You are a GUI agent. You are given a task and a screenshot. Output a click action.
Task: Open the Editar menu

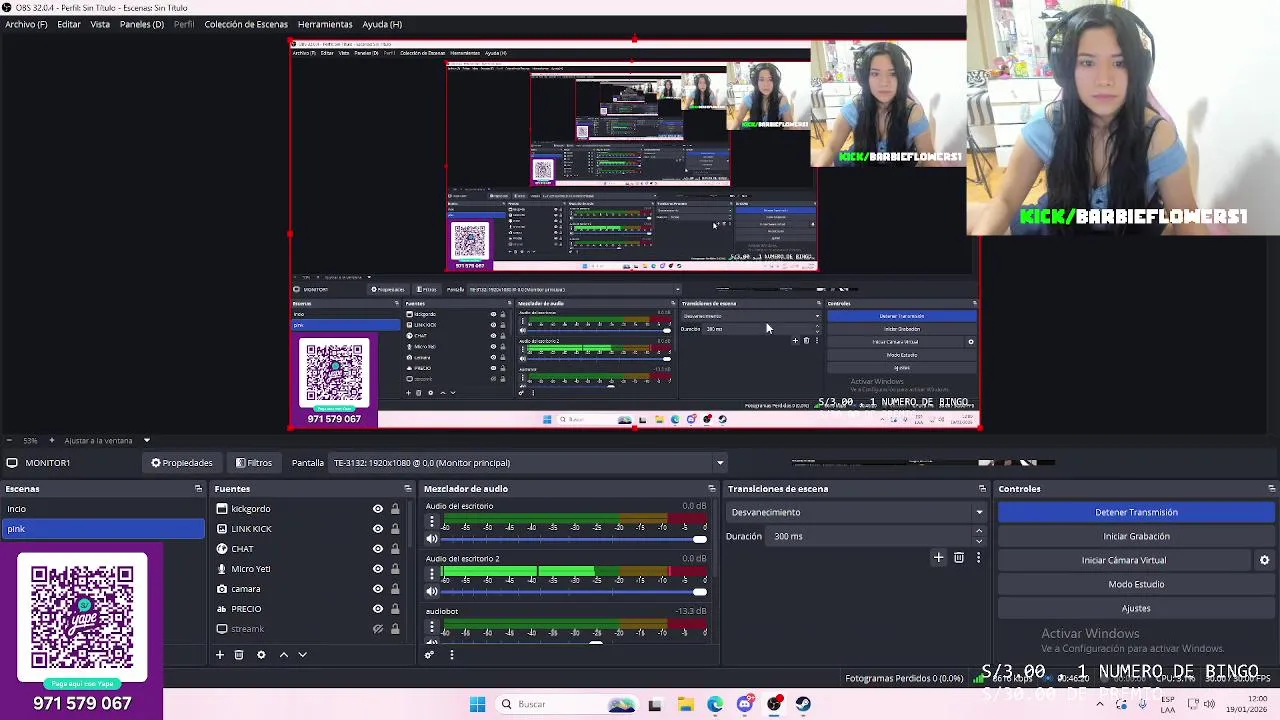pos(69,24)
